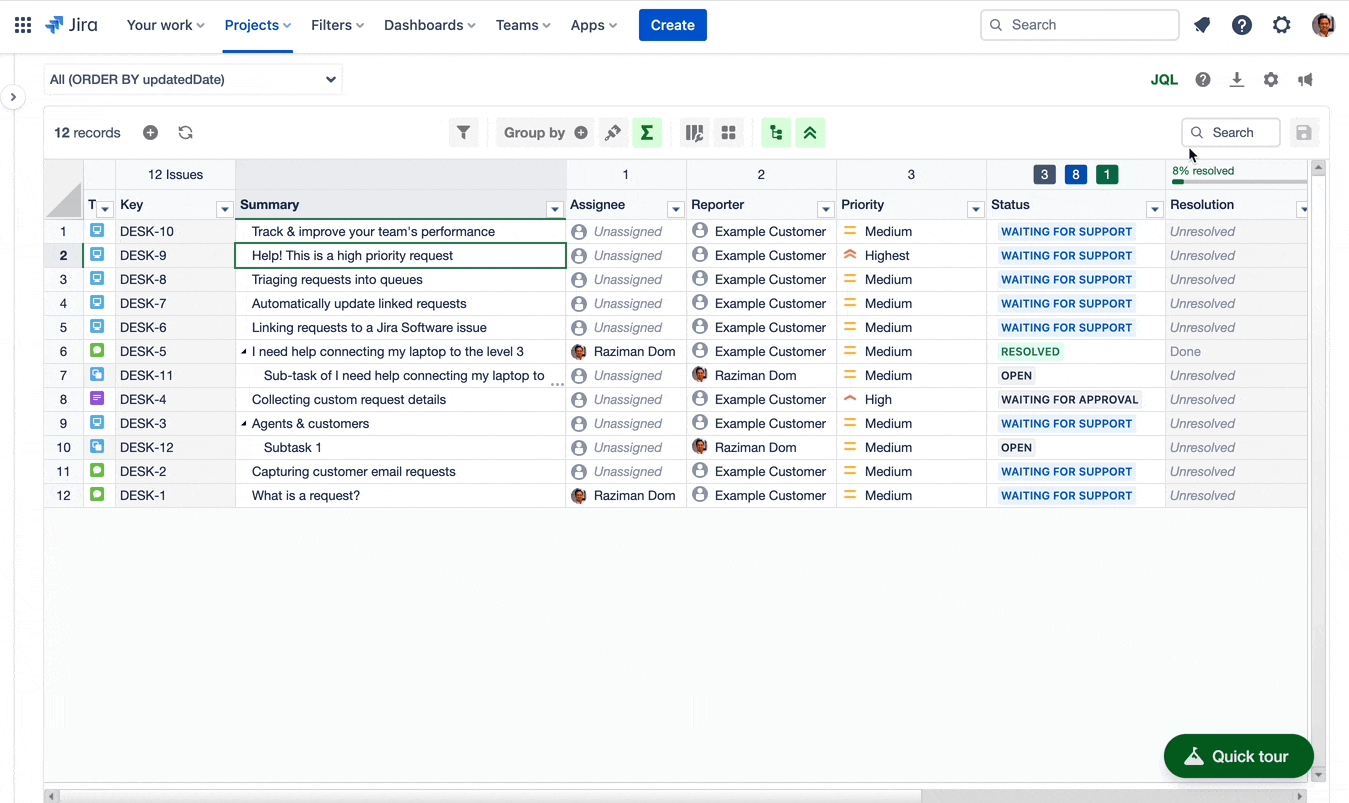Open the filter funnel icon
The image size is (1349, 803).
(x=463, y=133)
